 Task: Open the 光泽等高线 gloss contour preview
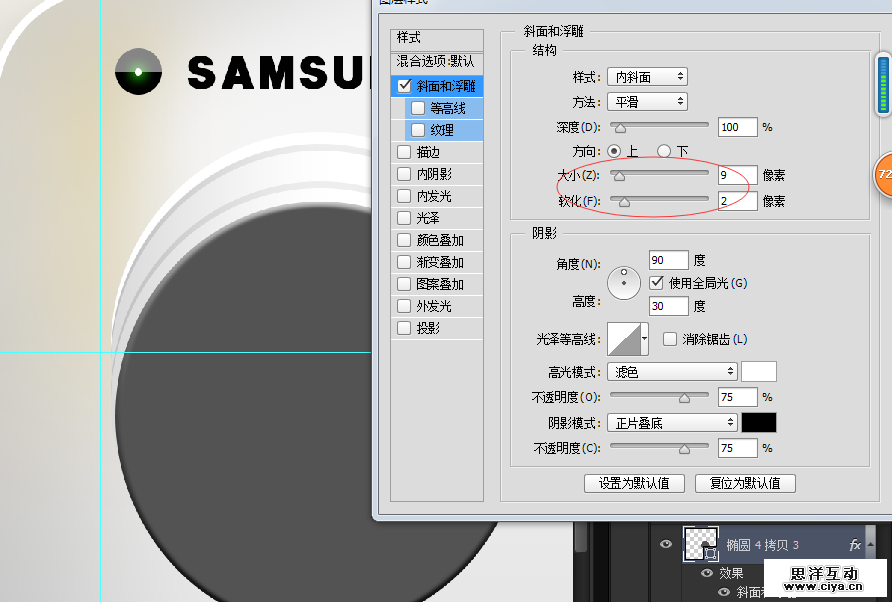pos(623,339)
